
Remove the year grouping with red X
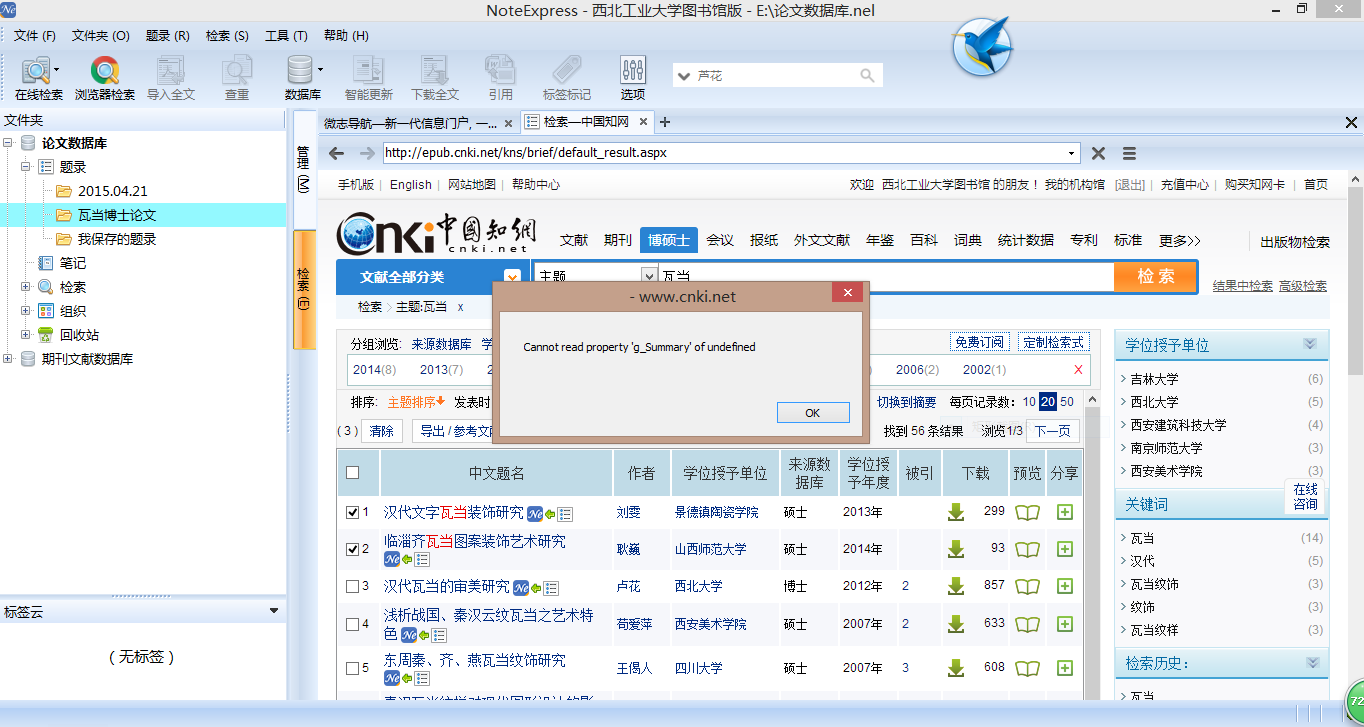pyautogui.click(x=1078, y=370)
